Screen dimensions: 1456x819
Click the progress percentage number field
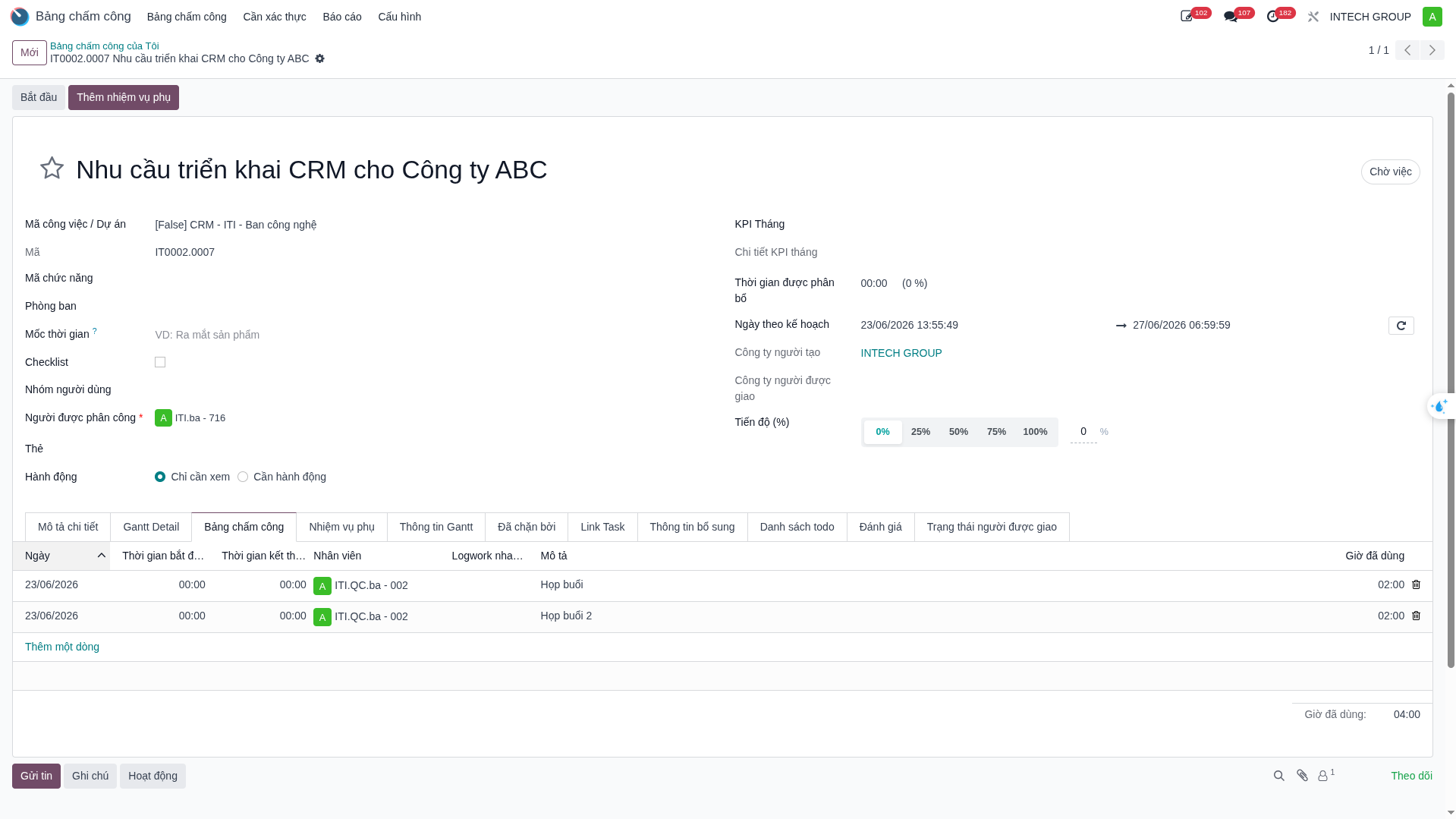[1083, 432]
